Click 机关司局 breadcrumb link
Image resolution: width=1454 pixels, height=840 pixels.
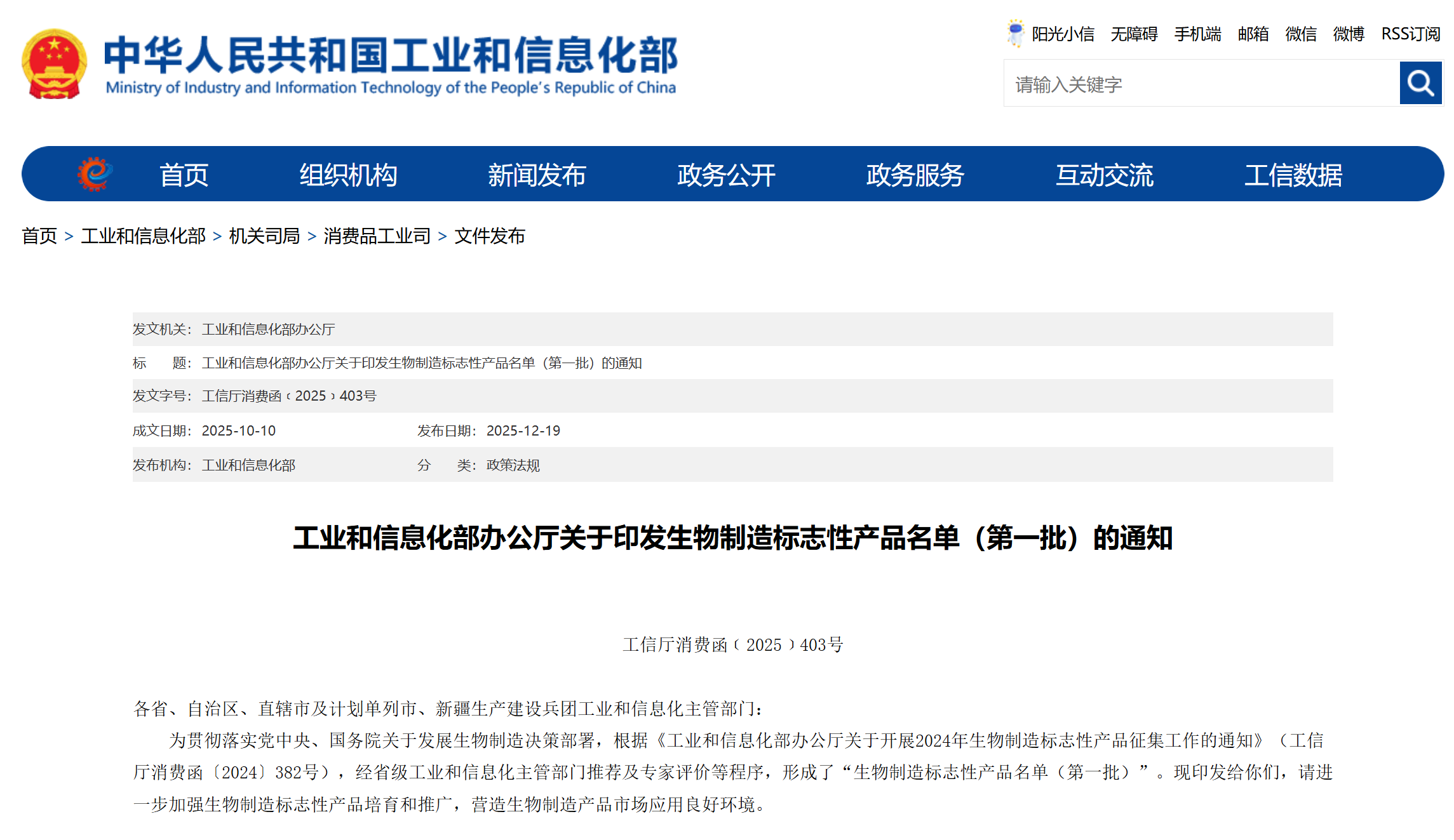point(264,236)
